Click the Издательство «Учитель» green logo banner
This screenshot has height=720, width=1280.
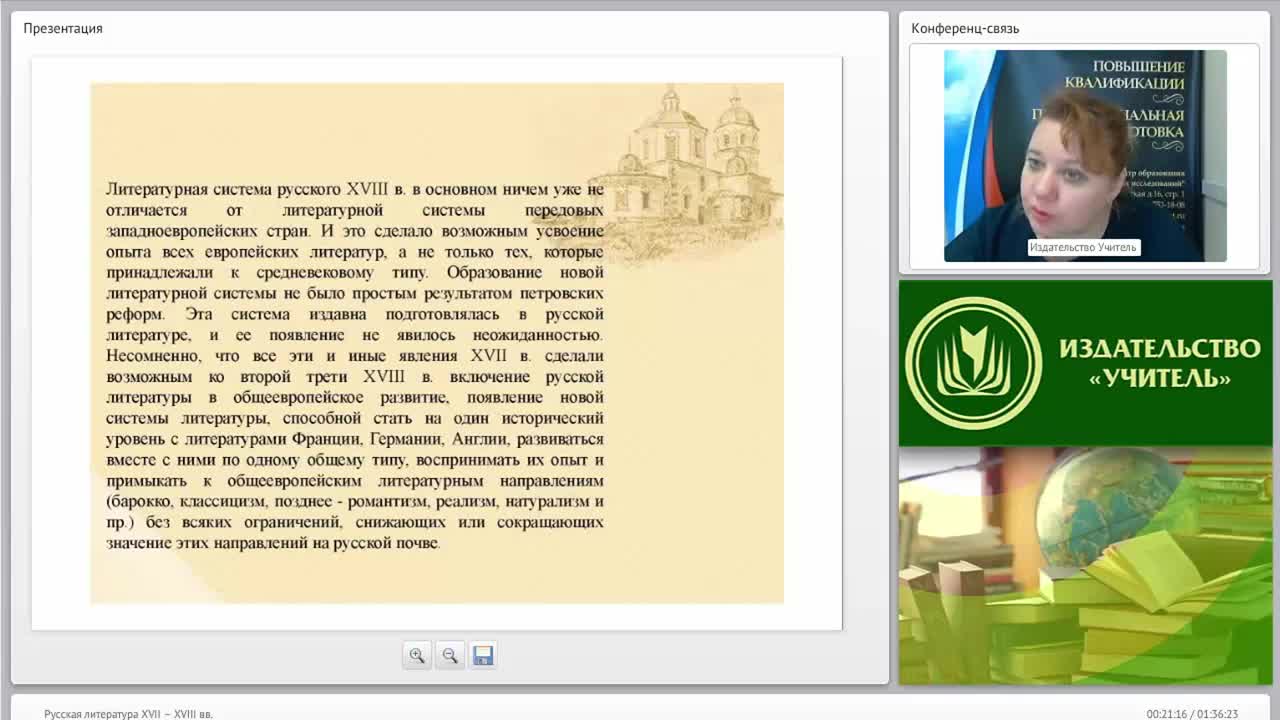(x=1085, y=363)
